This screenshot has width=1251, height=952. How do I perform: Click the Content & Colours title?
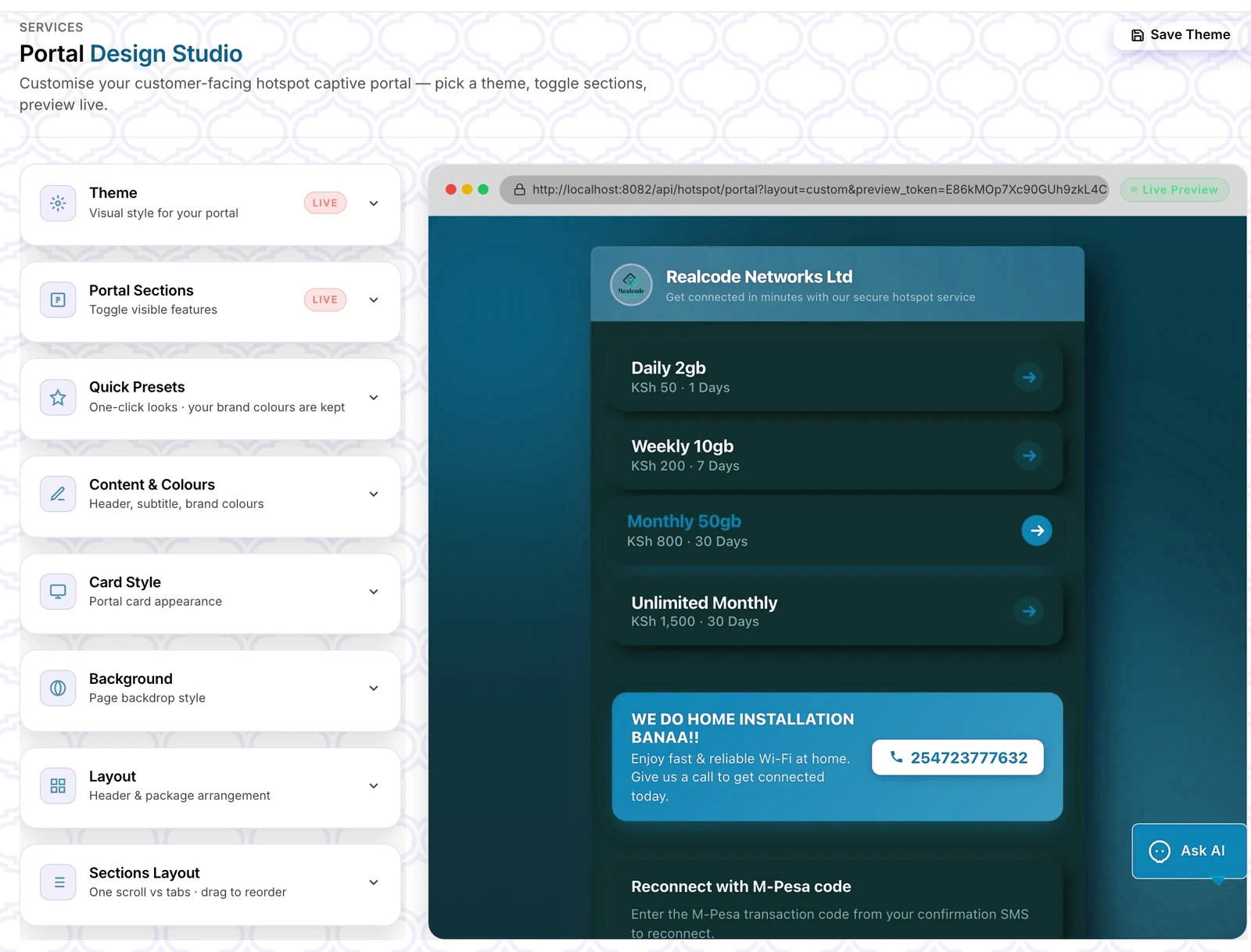(152, 485)
